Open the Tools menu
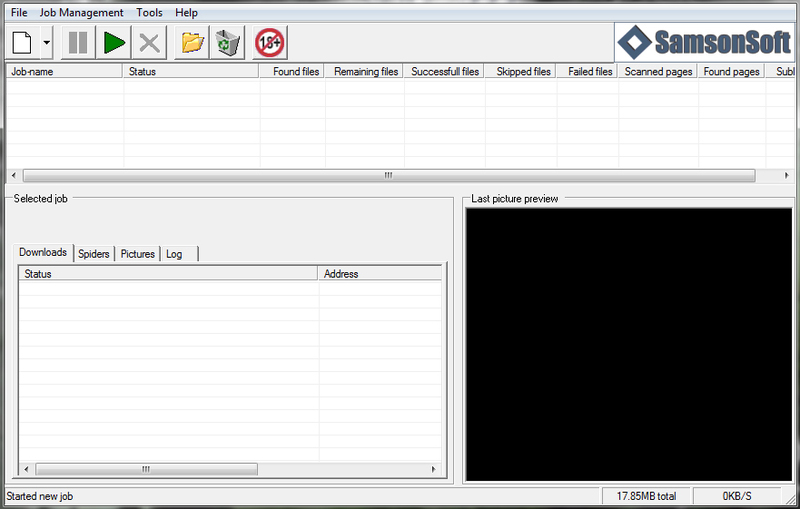Image resolution: width=800 pixels, height=509 pixels. pyautogui.click(x=149, y=13)
